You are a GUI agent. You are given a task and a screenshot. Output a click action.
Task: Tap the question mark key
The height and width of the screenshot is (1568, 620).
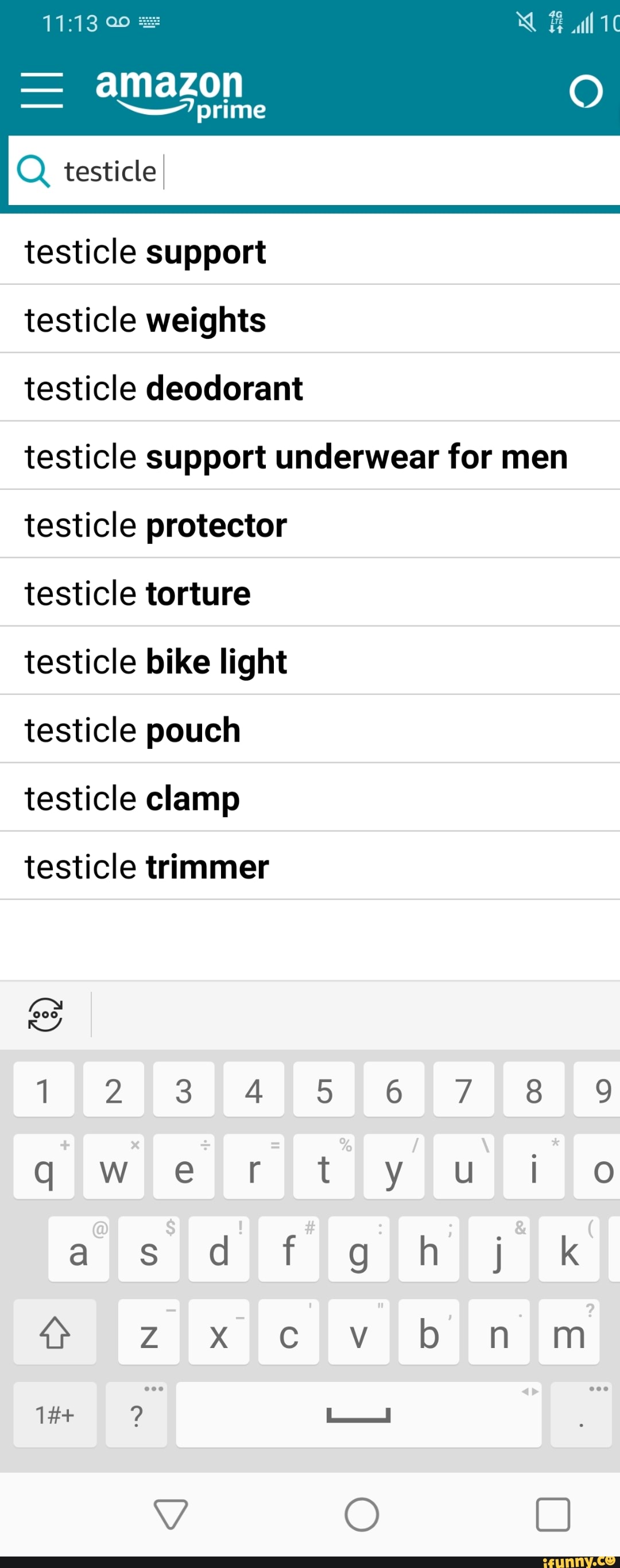pyautogui.click(x=135, y=1414)
